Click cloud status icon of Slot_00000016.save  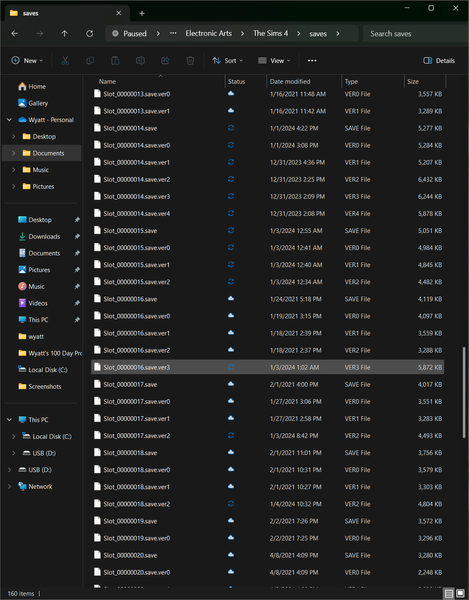pyautogui.click(x=231, y=298)
